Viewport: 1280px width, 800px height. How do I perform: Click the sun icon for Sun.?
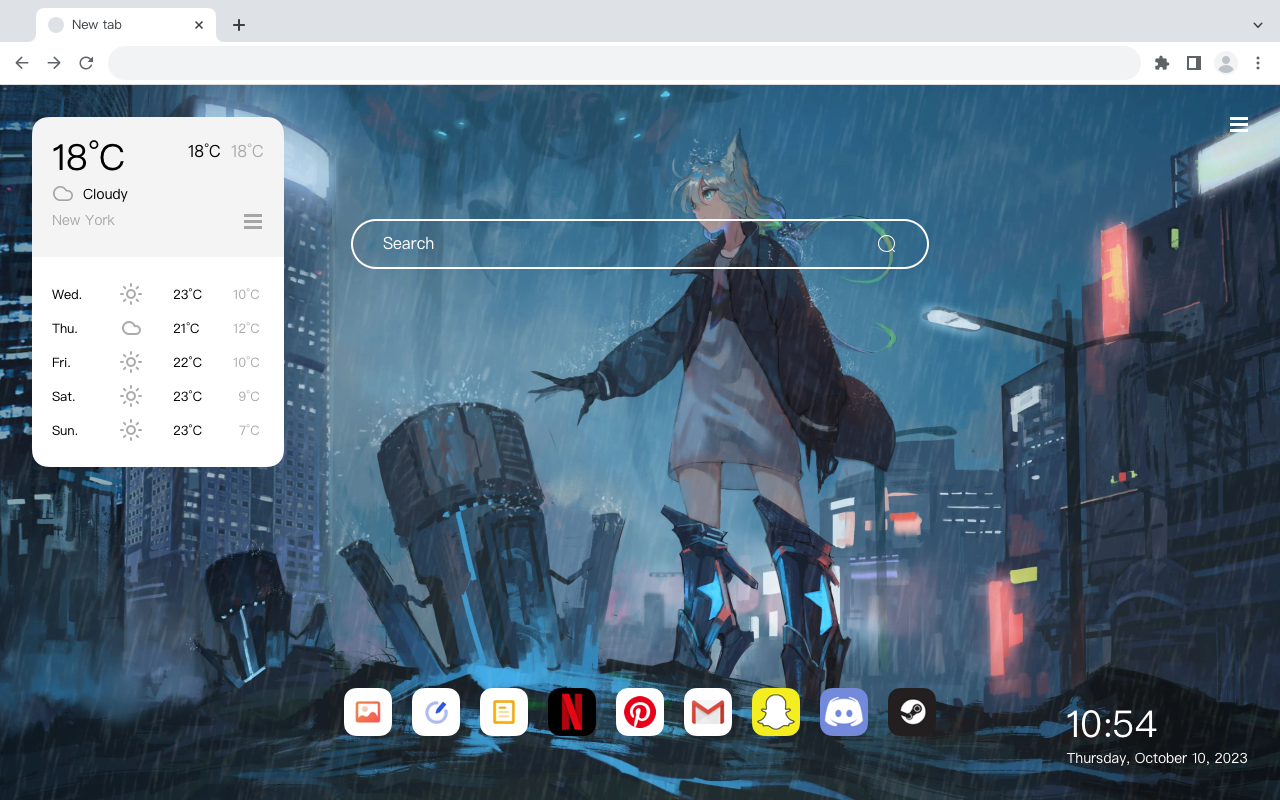coord(131,430)
